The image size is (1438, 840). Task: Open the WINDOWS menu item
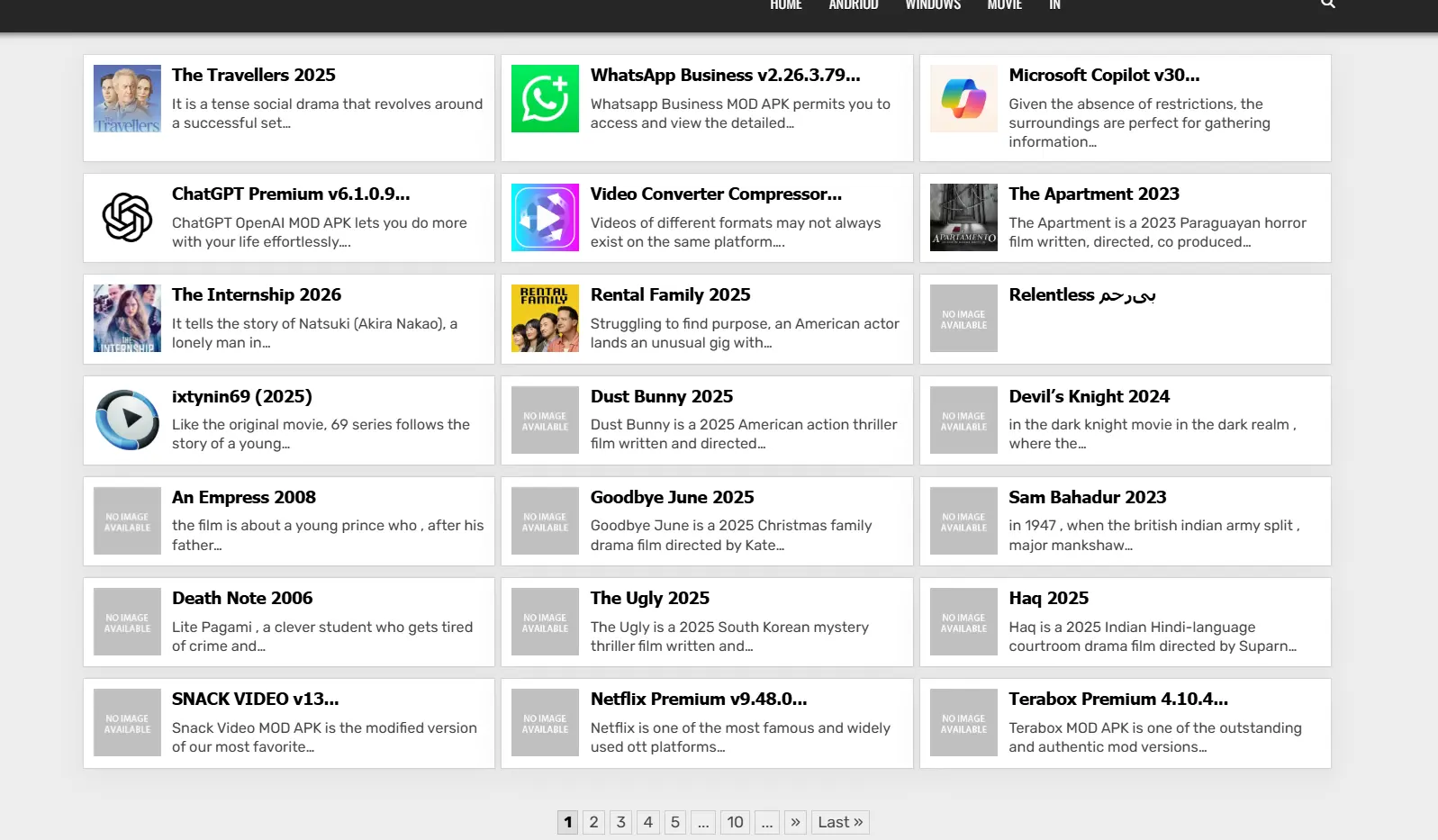click(x=933, y=5)
